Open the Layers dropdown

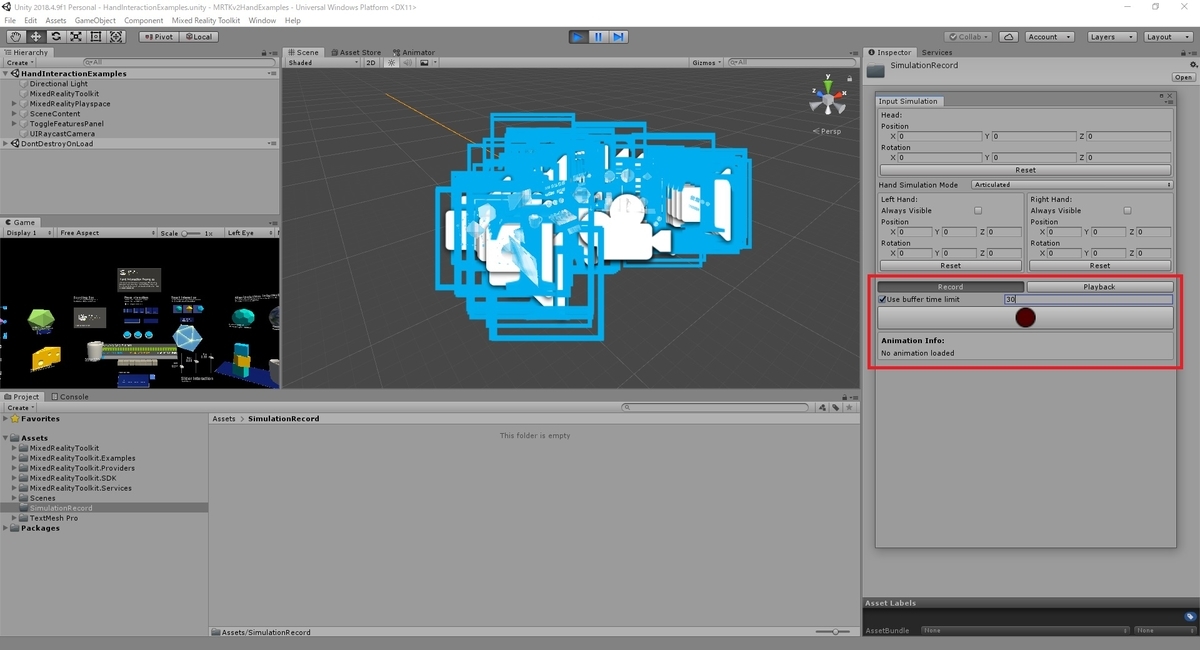(x=1111, y=37)
